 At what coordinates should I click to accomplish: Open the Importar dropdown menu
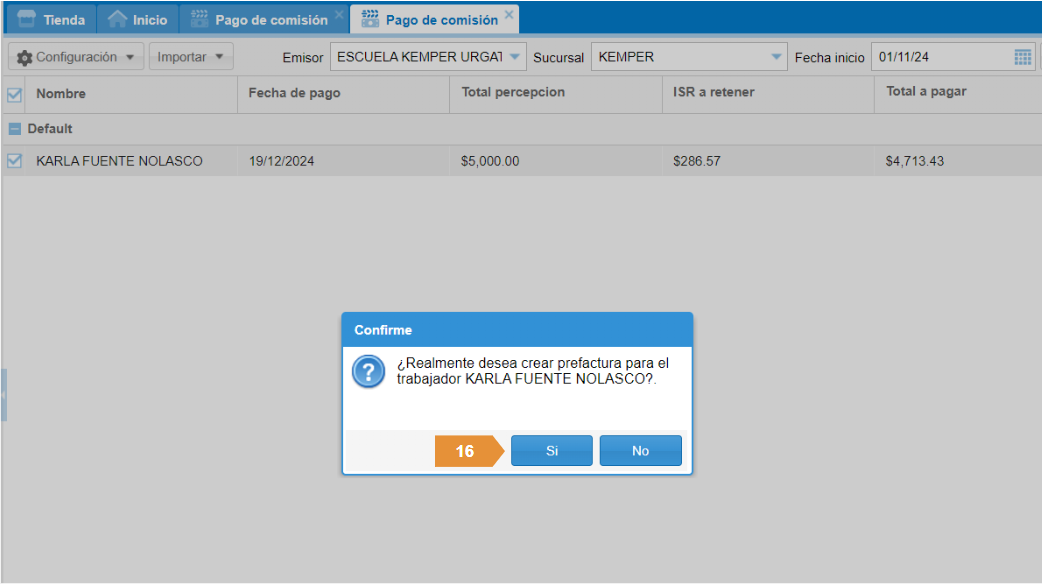click(191, 57)
